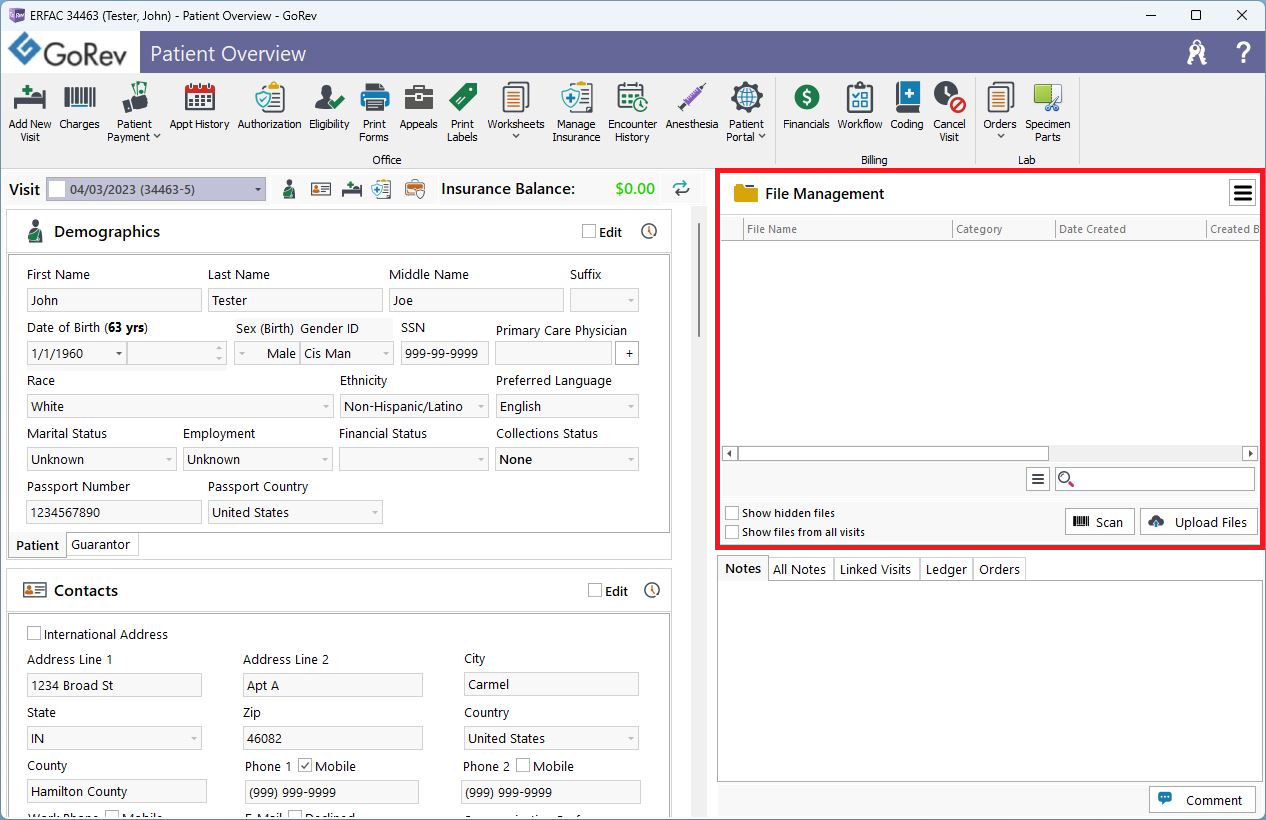The width and height of the screenshot is (1266, 820).
Task: Click the Comment button
Action: pos(1201,800)
